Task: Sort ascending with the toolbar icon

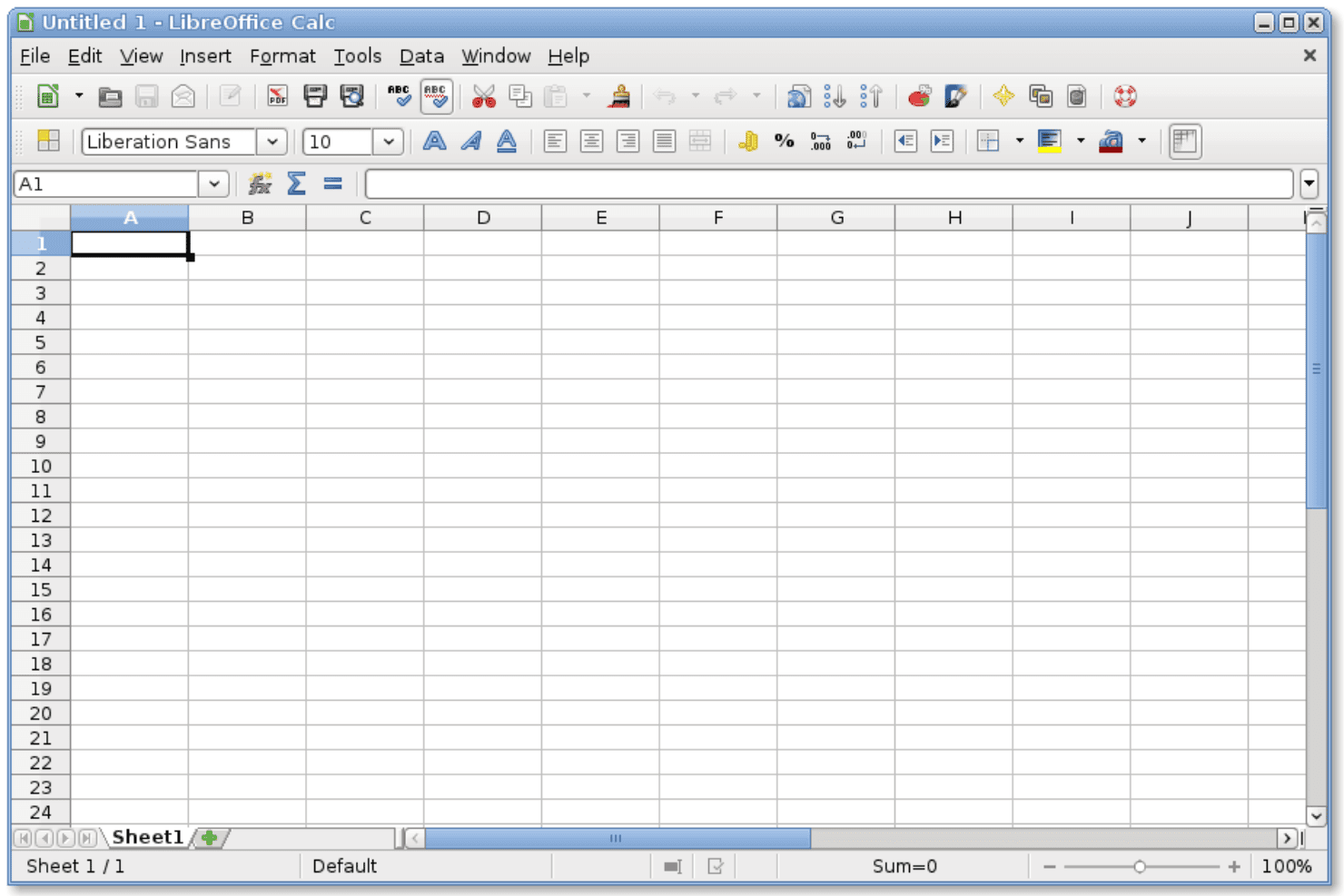Action: click(835, 96)
